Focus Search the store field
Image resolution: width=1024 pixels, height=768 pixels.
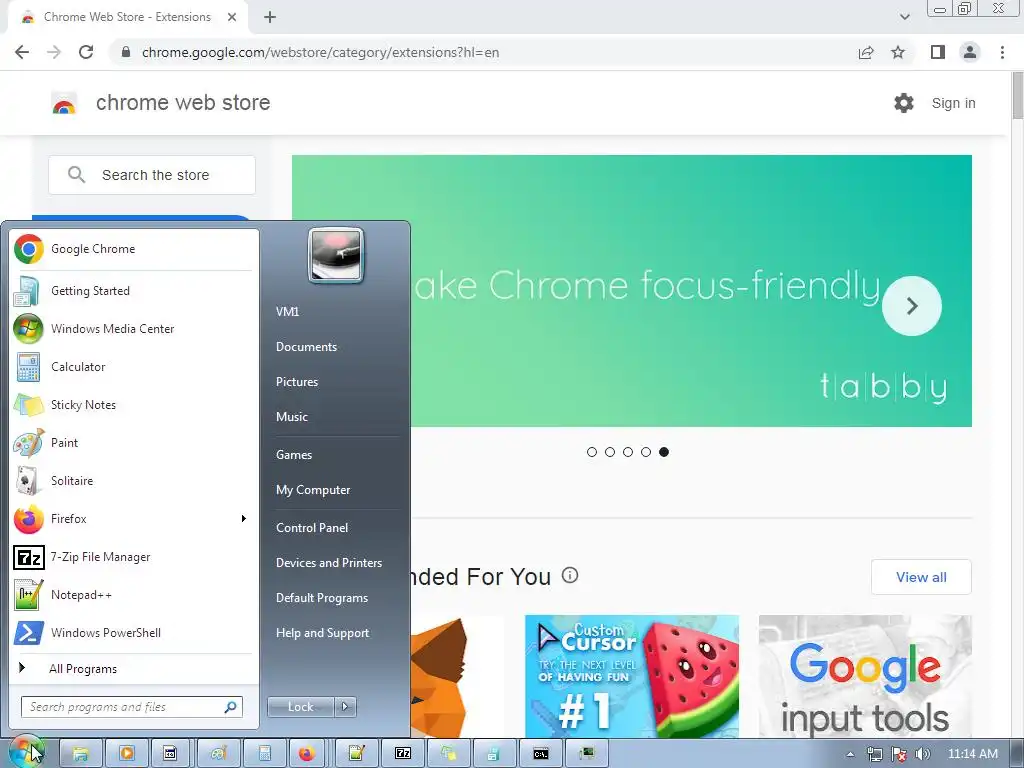[152, 175]
